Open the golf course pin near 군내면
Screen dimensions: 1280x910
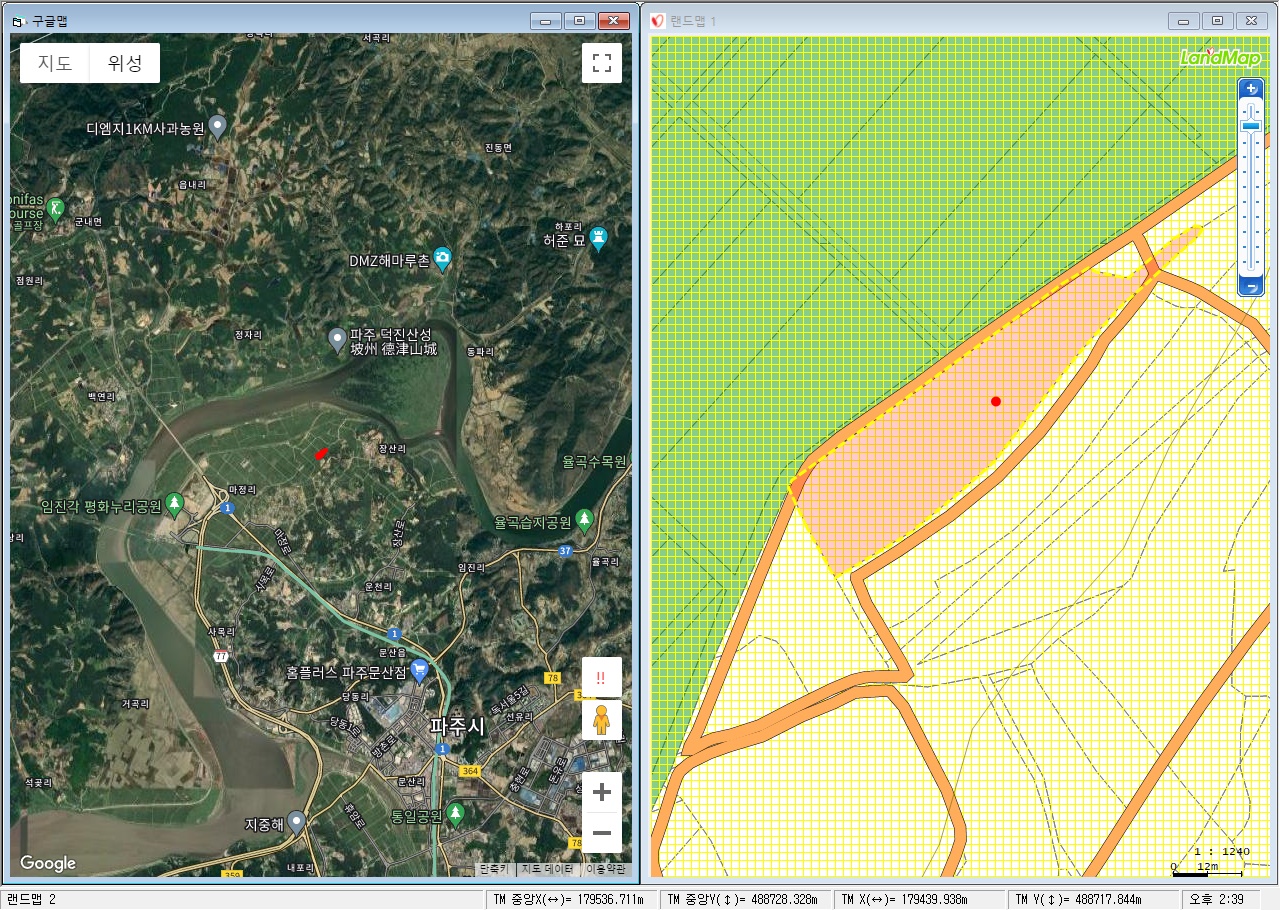(57, 209)
